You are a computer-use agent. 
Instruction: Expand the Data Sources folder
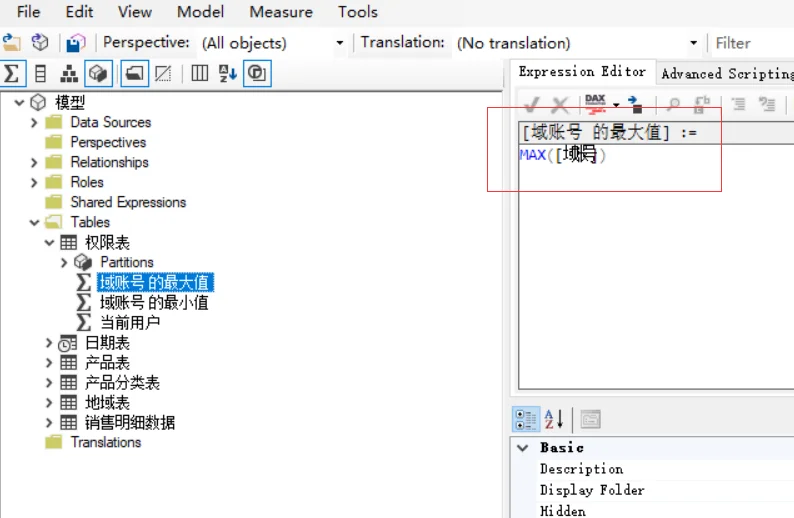coord(34,123)
